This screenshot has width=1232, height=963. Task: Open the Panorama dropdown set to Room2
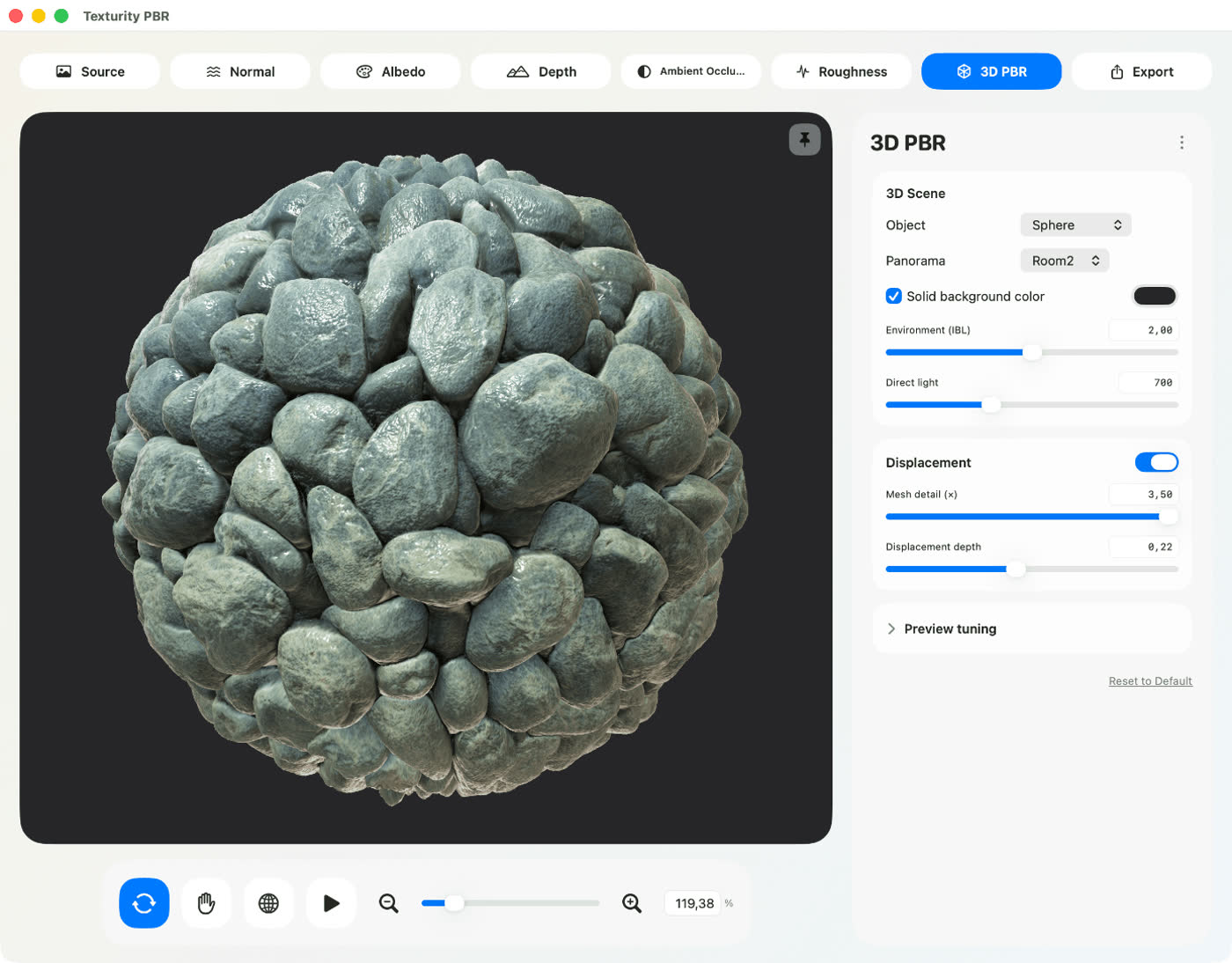tap(1065, 261)
